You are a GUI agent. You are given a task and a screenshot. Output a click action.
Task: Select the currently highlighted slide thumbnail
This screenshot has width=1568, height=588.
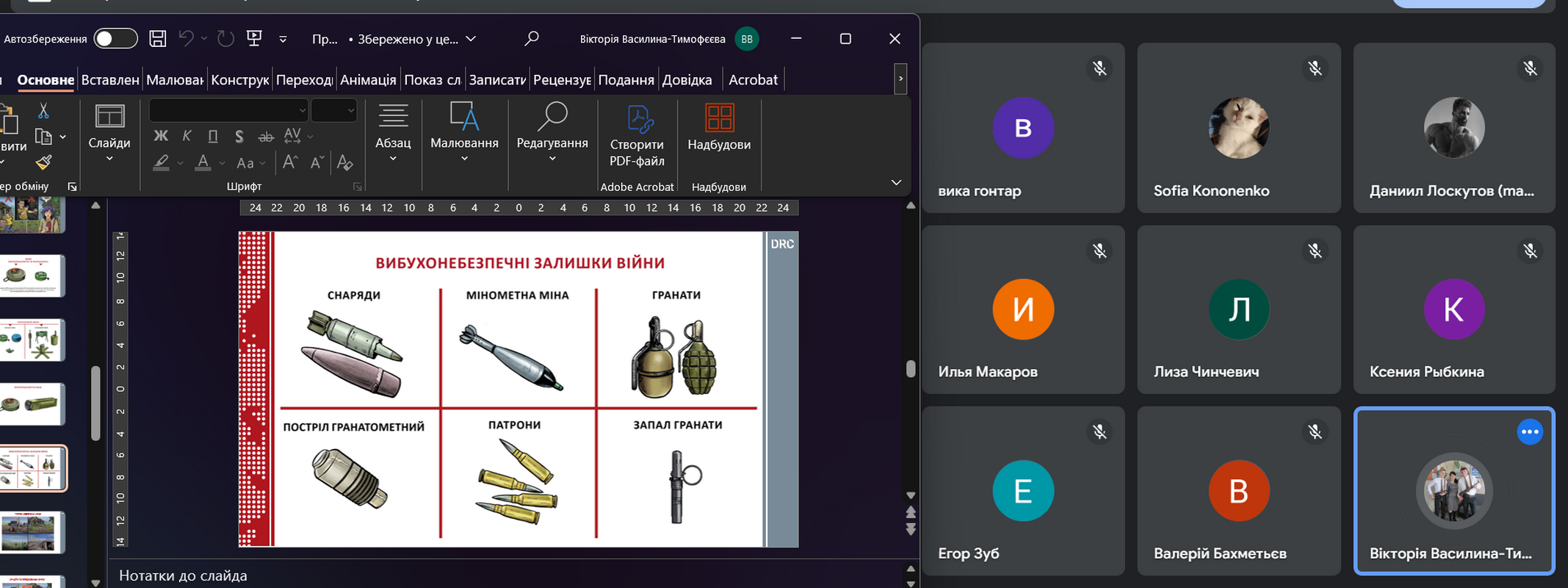click(x=32, y=468)
